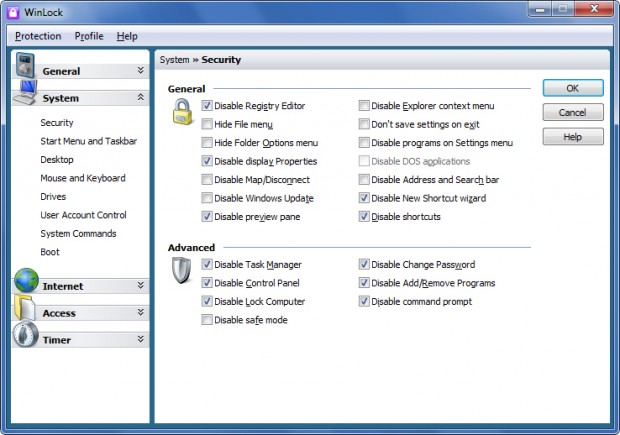Open the Profile menu
The height and width of the screenshot is (435, 620).
[x=89, y=36]
